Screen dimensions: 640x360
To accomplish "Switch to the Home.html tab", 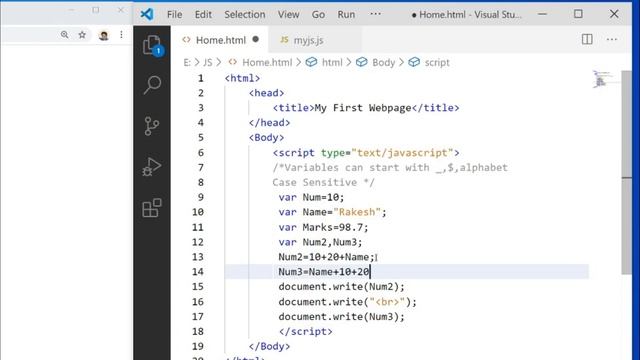I will 220,40.
